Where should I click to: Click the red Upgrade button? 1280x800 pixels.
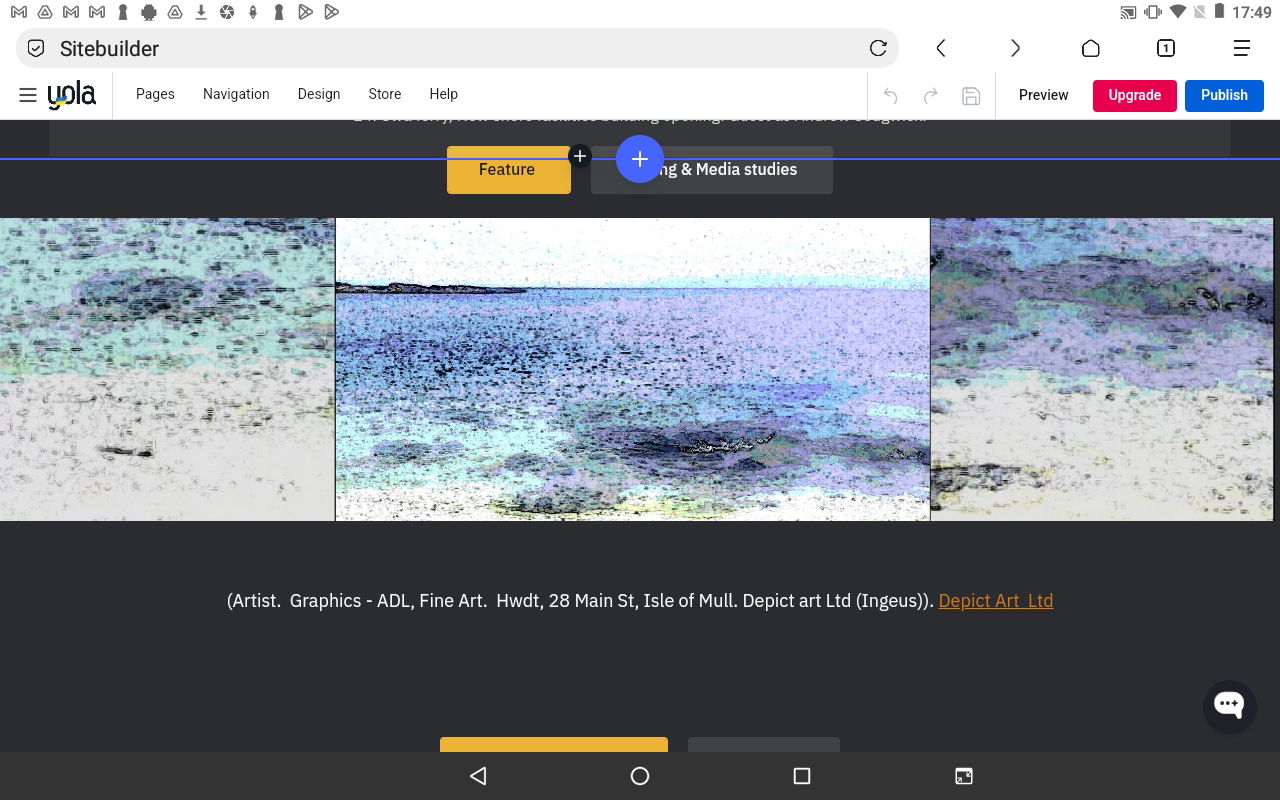pyautogui.click(x=1135, y=95)
